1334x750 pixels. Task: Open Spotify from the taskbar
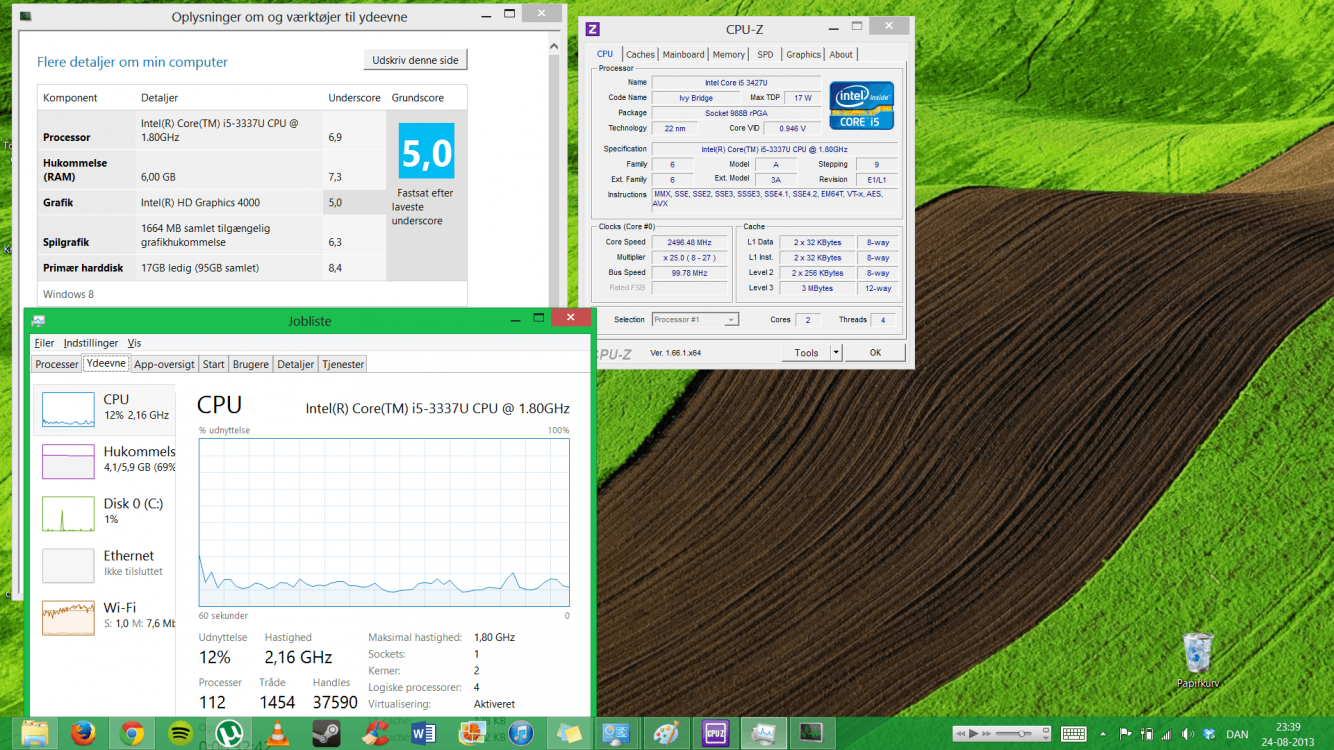pos(180,734)
